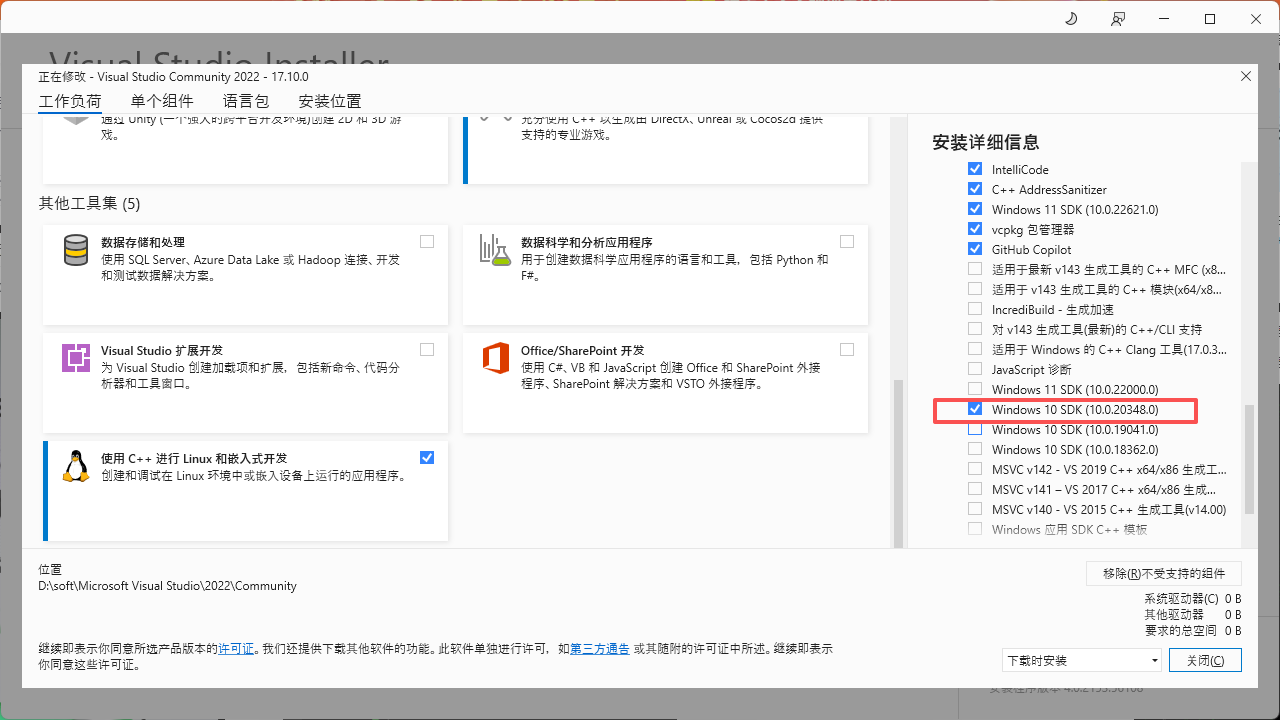This screenshot has height=720, width=1280.
Task: Click the Linux penguin icon
Action: pos(76,467)
